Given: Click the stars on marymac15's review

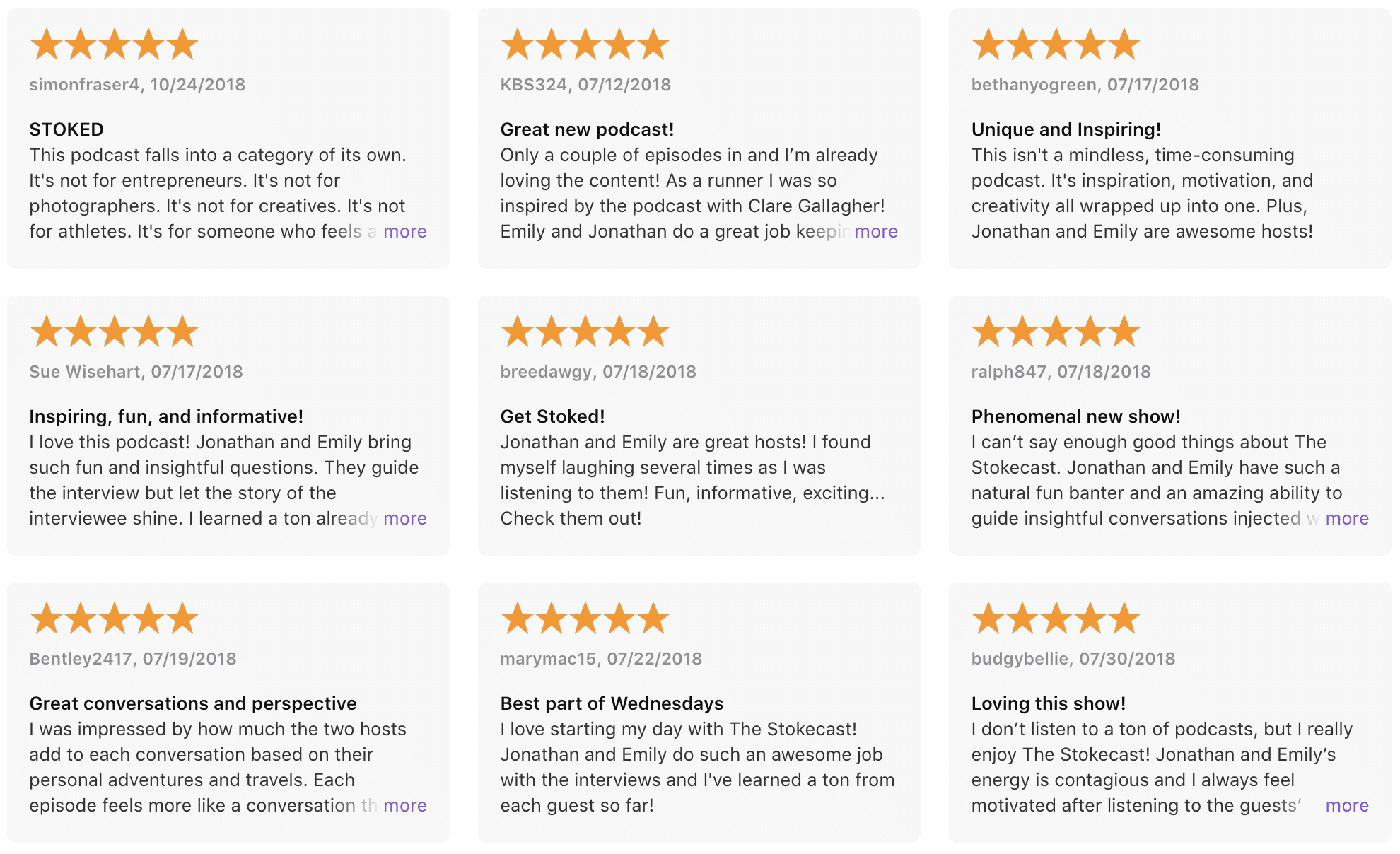Looking at the screenshot, I should [x=585, y=619].
